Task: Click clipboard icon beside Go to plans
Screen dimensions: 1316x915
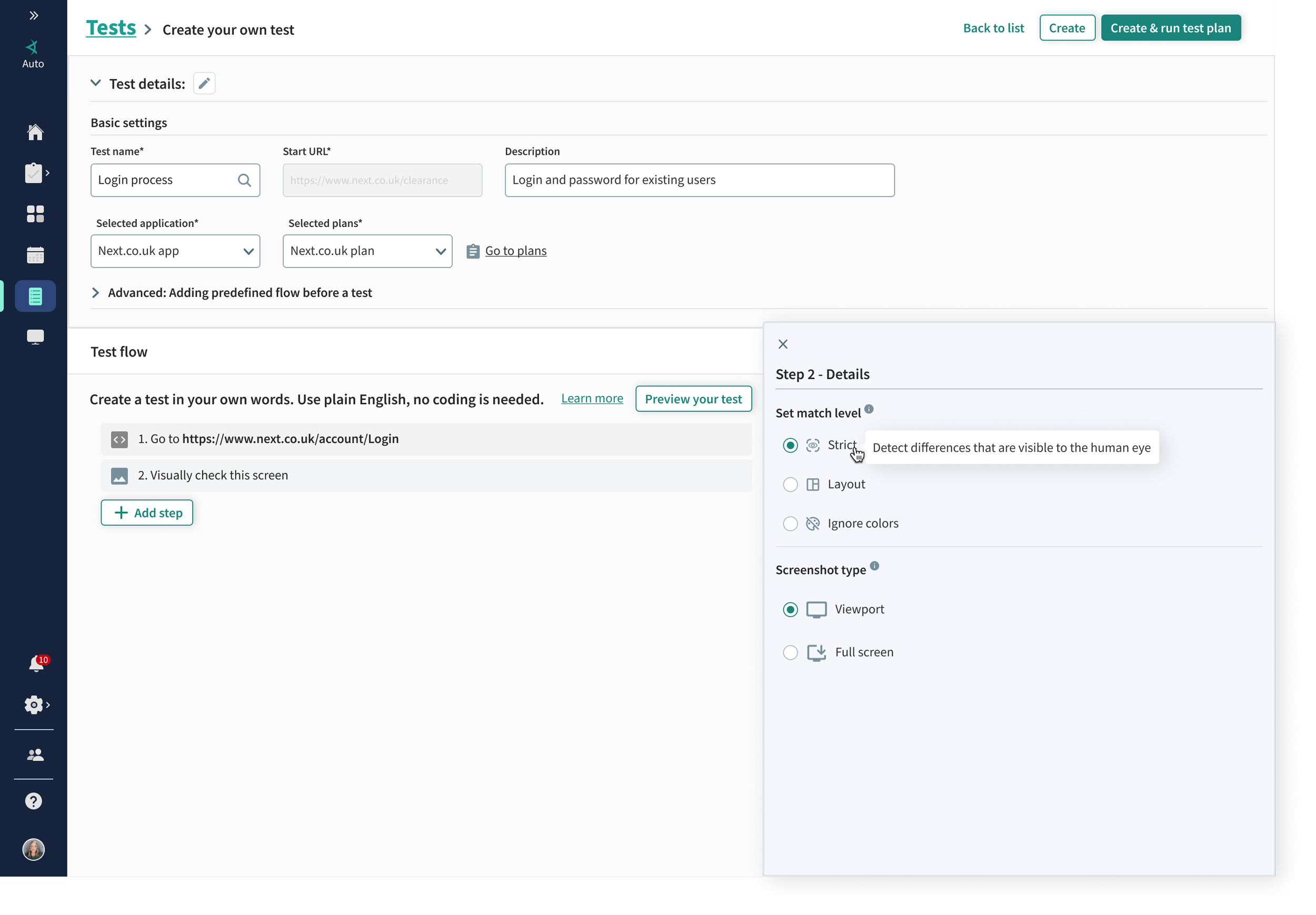Action: 472,251
